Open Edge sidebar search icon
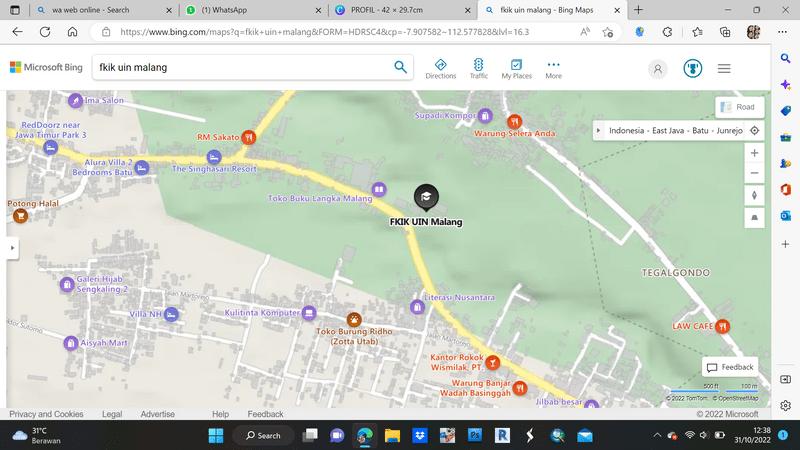Viewport: 800px width, 450px height. (x=786, y=58)
